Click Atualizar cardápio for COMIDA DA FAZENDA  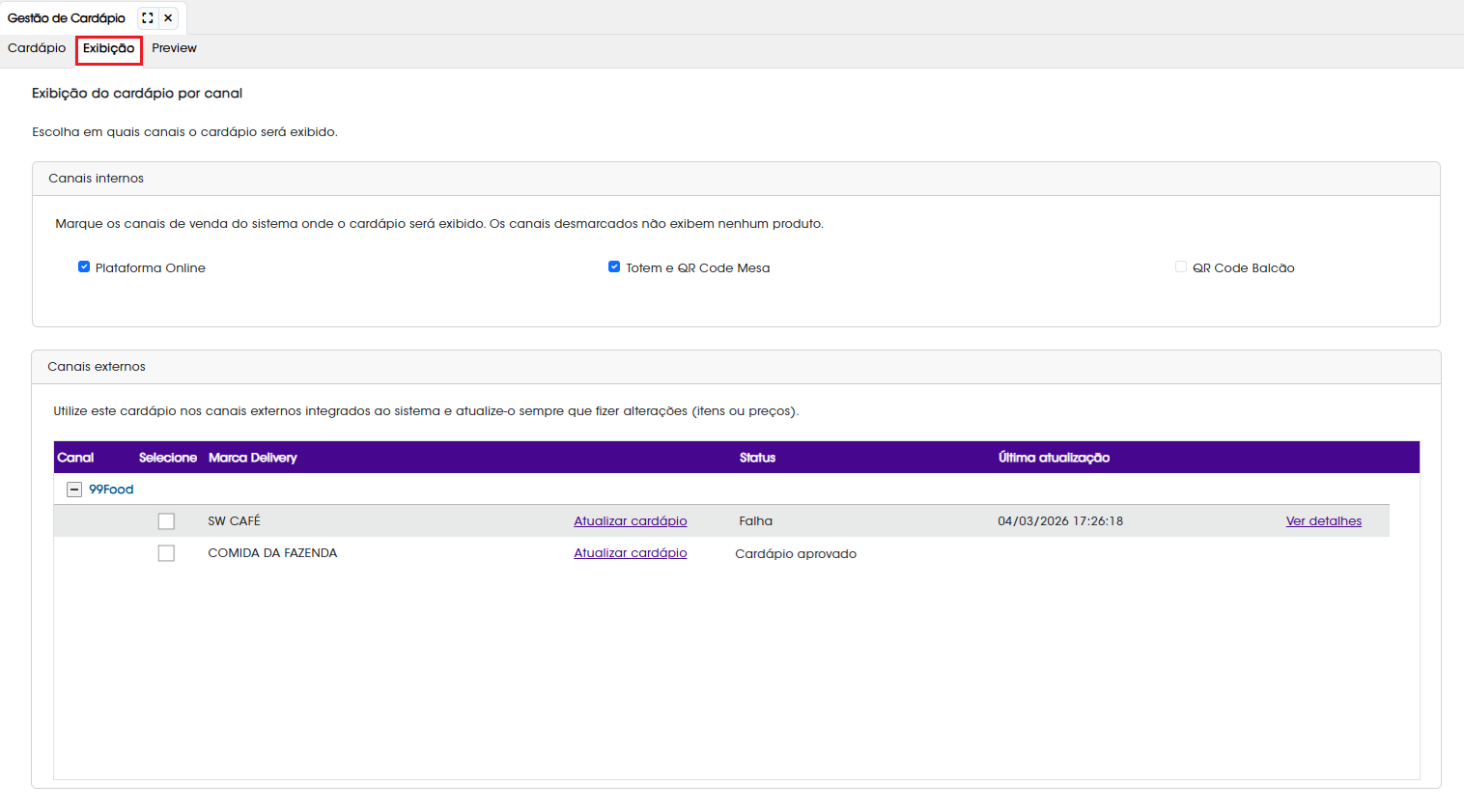(x=631, y=553)
